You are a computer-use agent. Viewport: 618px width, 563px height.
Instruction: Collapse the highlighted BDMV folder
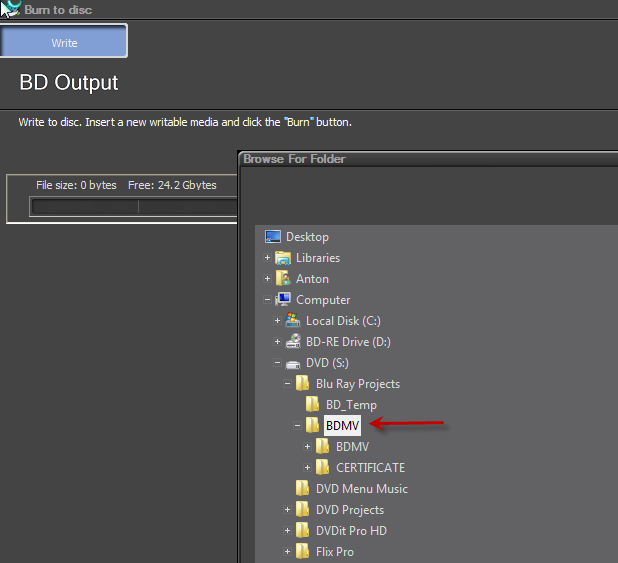point(297,425)
